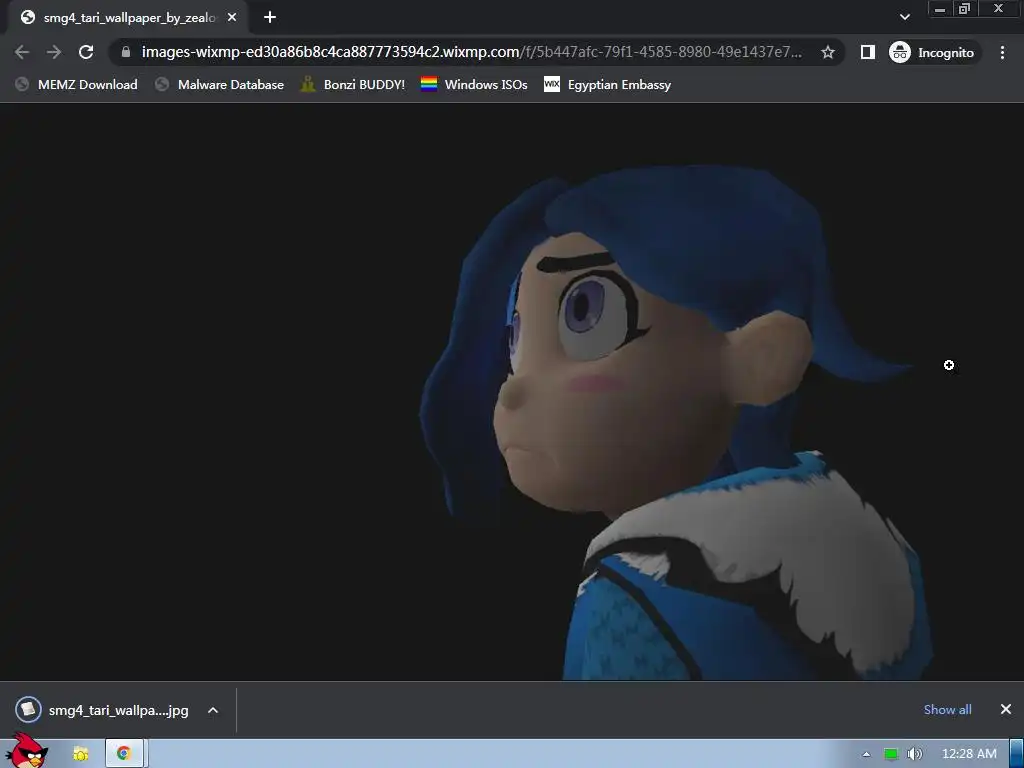Select the smg4_tari_wallpaper tab
This screenshot has height=768, width=1024.
click(x=129, y=18)
